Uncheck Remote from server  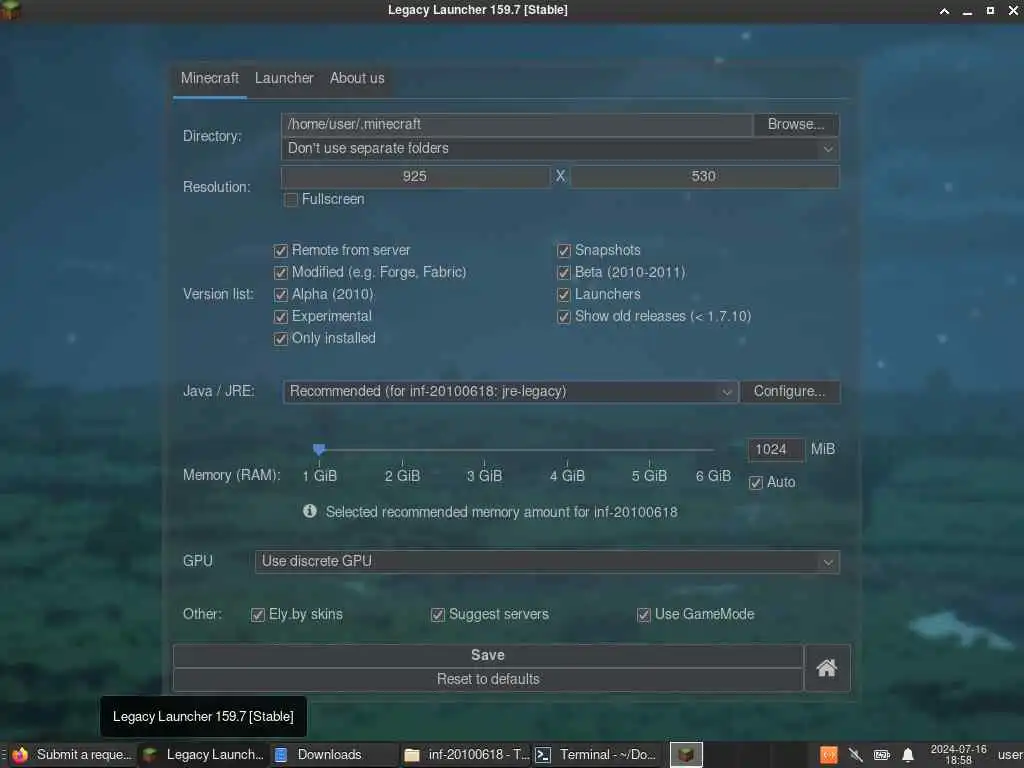coord(281,251)
